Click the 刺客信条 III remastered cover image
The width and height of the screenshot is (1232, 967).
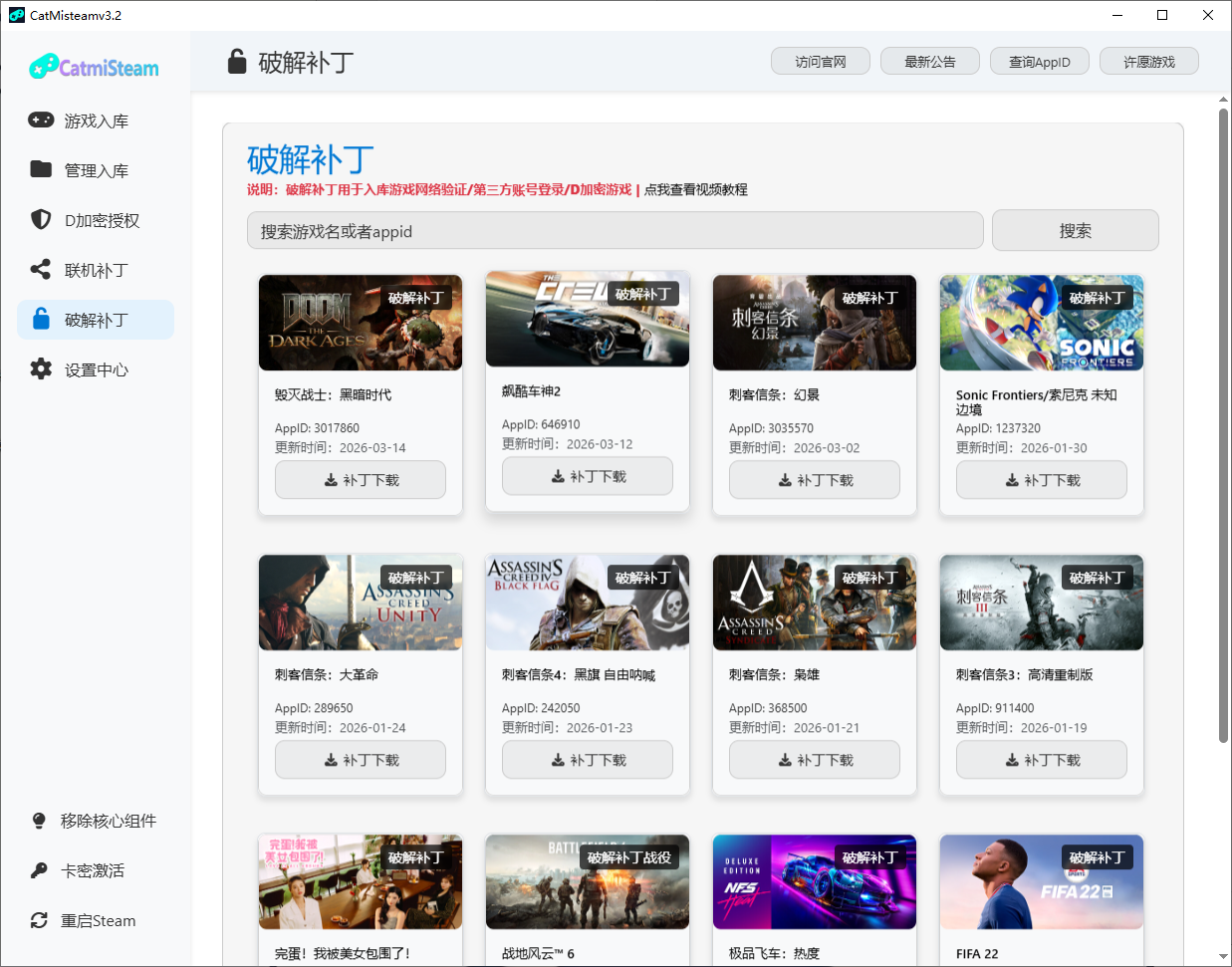pyautogui.click(x=1042, y=603)
